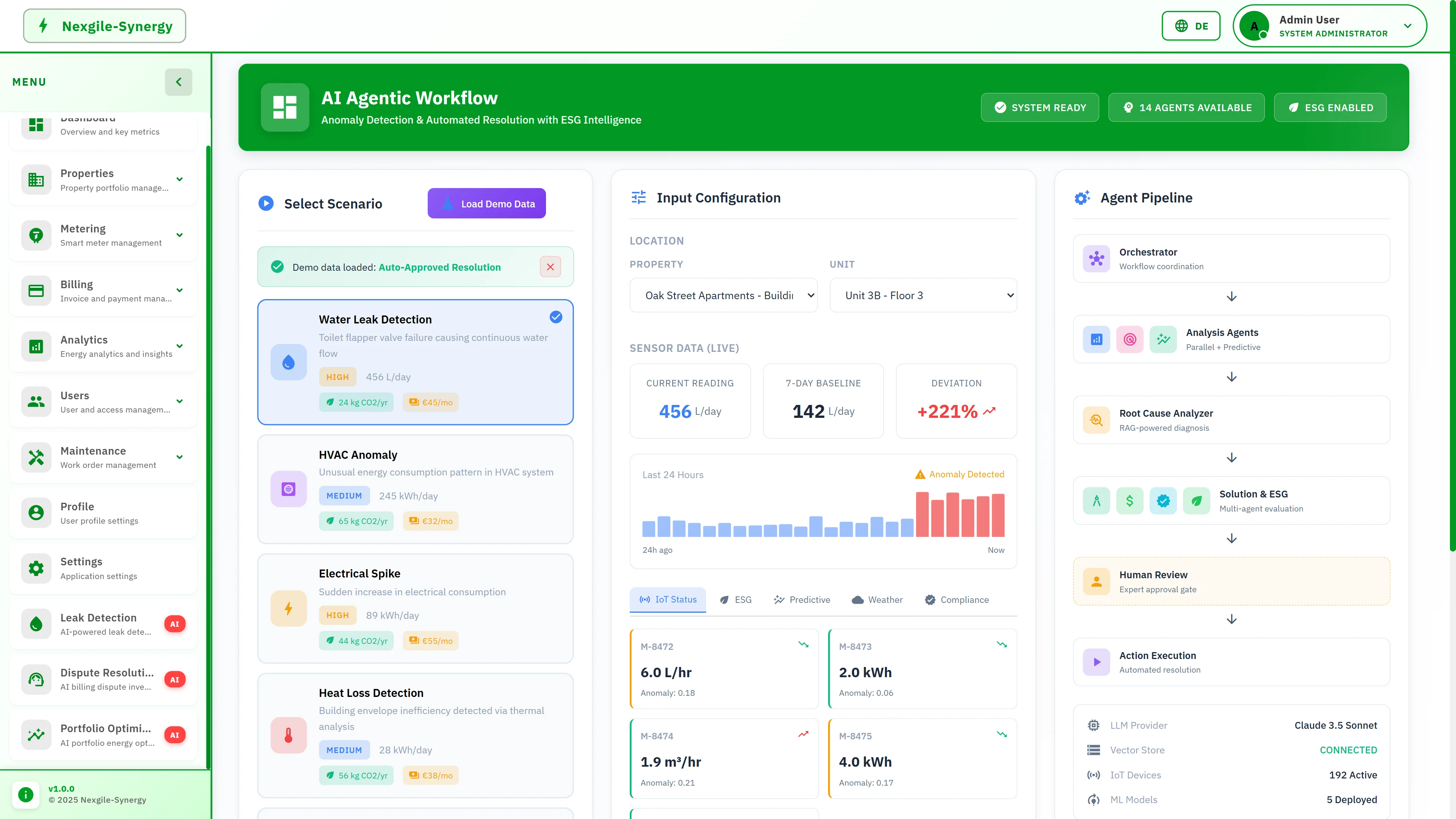The height and width of the screenshot is (819, 1456).
Task: Enable the HVAC Anomaly scenario card
Action: tap(416, 490)
